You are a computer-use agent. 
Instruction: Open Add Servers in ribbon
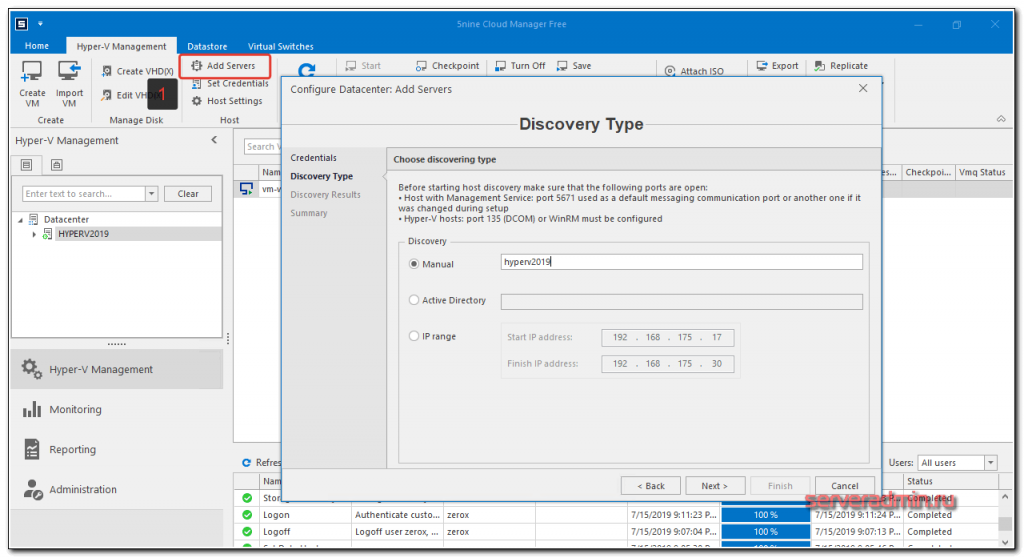[x=223, y=66]
